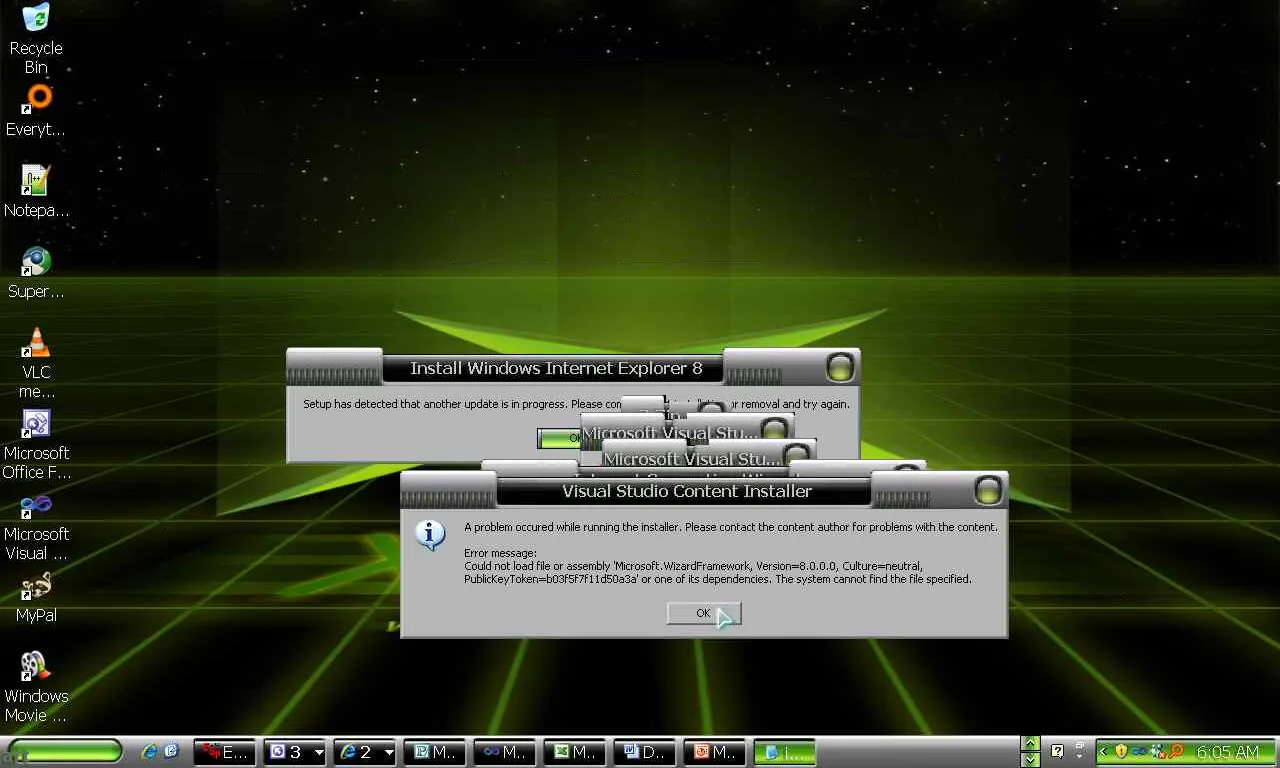
Task: Switch to the Visual Studio infinity taskbar button
Action: click(505, 752)
